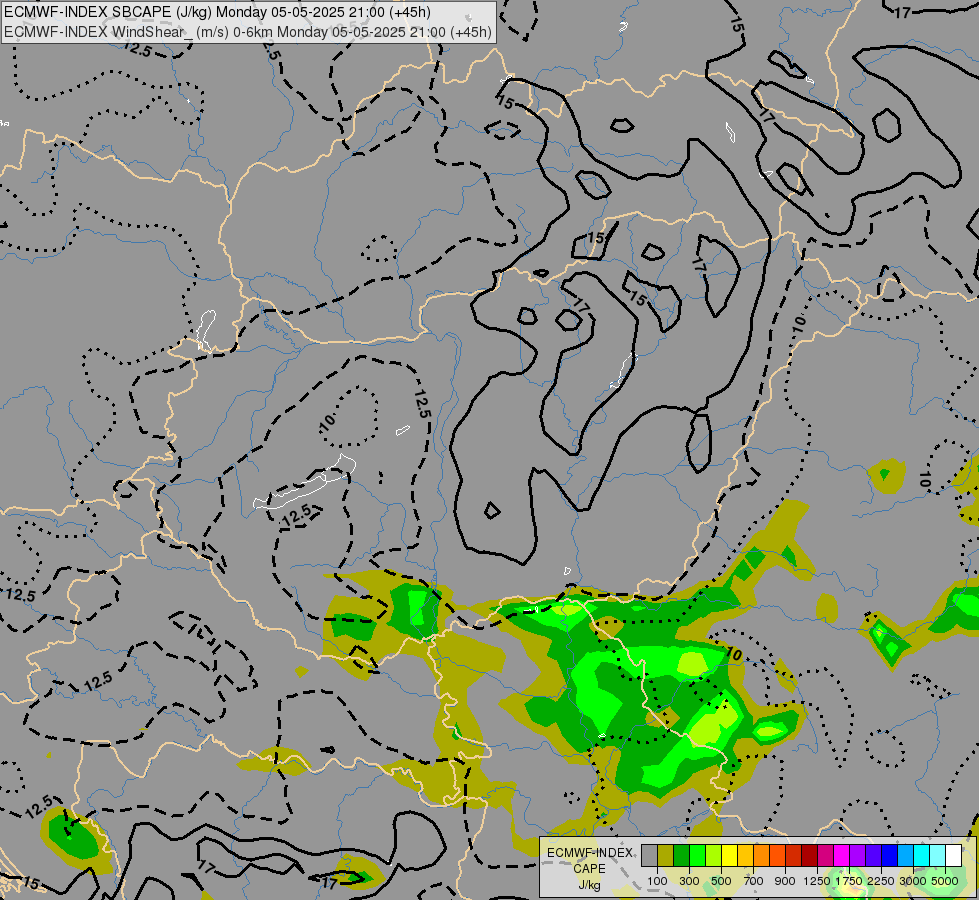Click the white swatch above 5000
The image size is (979, 900).
tap(954, 856)
